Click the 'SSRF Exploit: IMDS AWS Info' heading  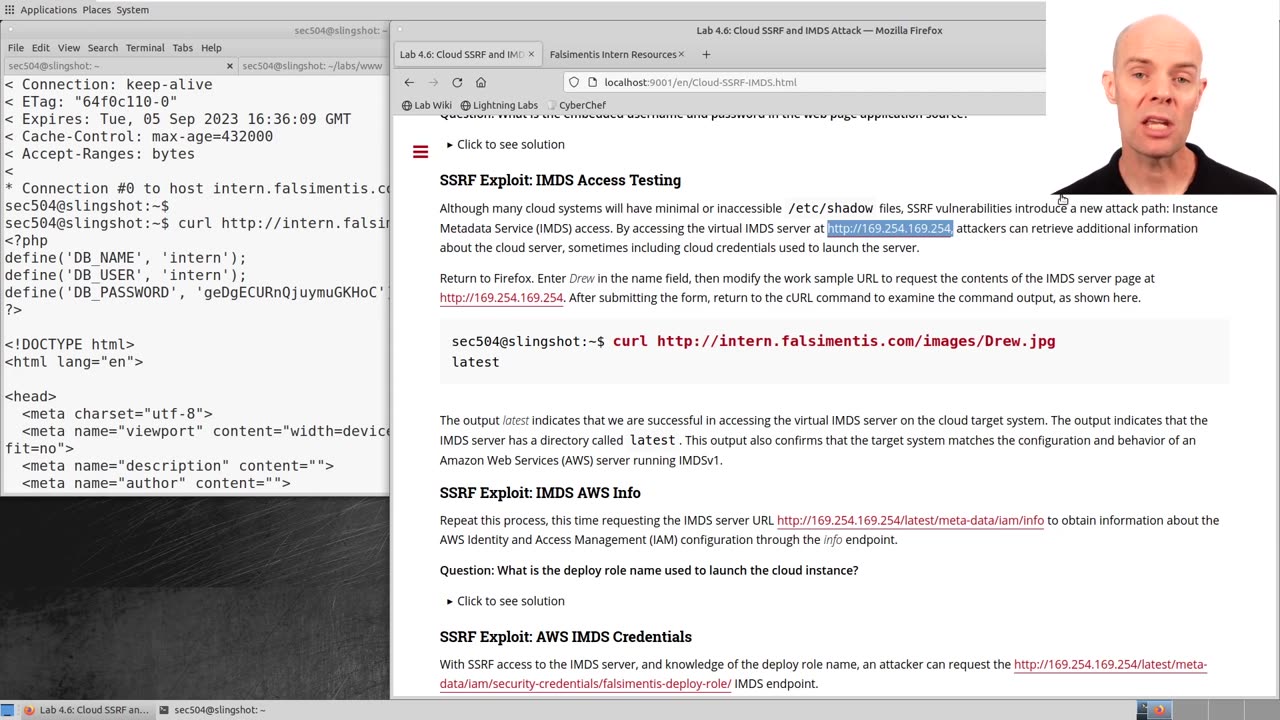(x=540, y=493)
